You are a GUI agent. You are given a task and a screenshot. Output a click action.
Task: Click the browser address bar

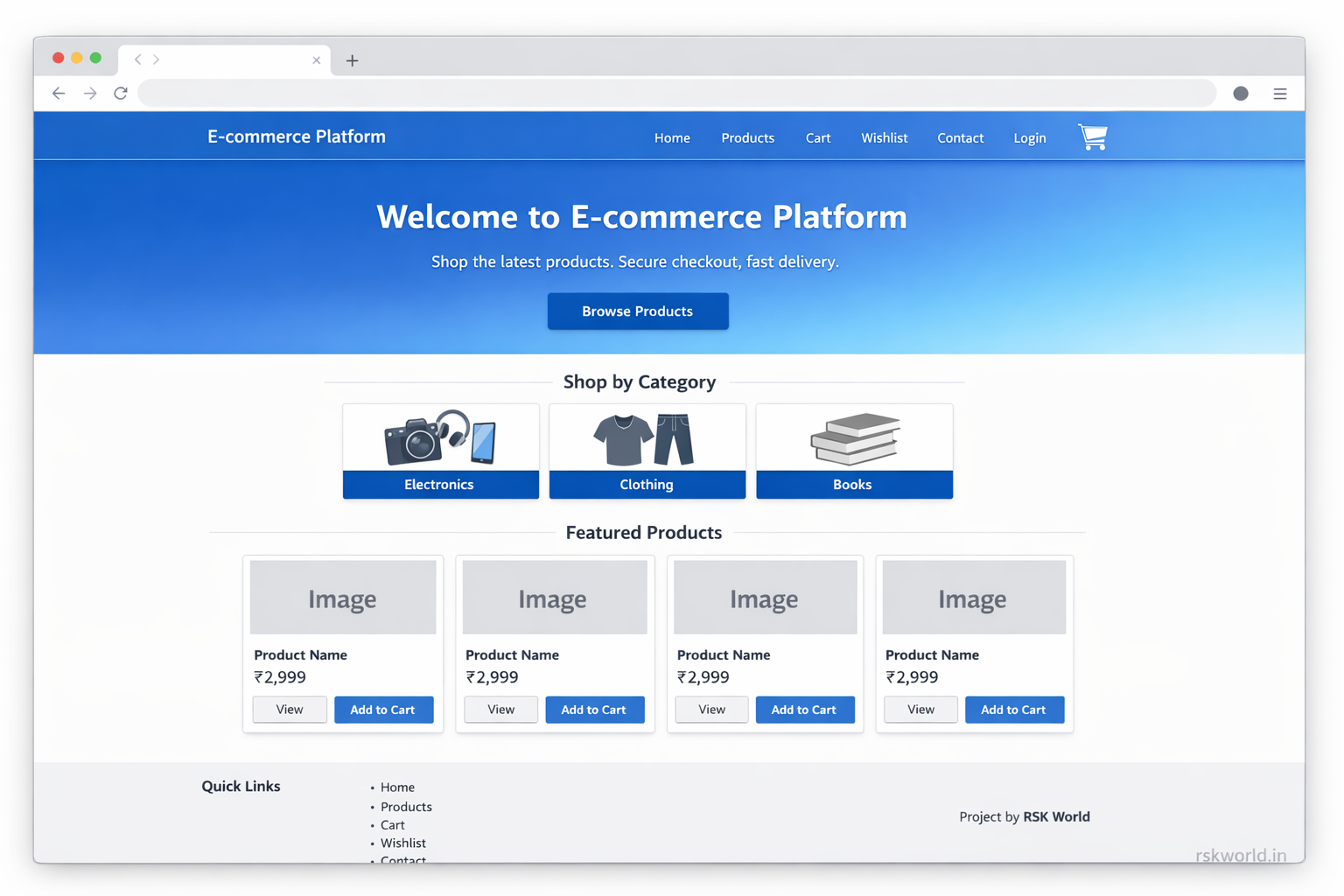(x=674, y=93)
